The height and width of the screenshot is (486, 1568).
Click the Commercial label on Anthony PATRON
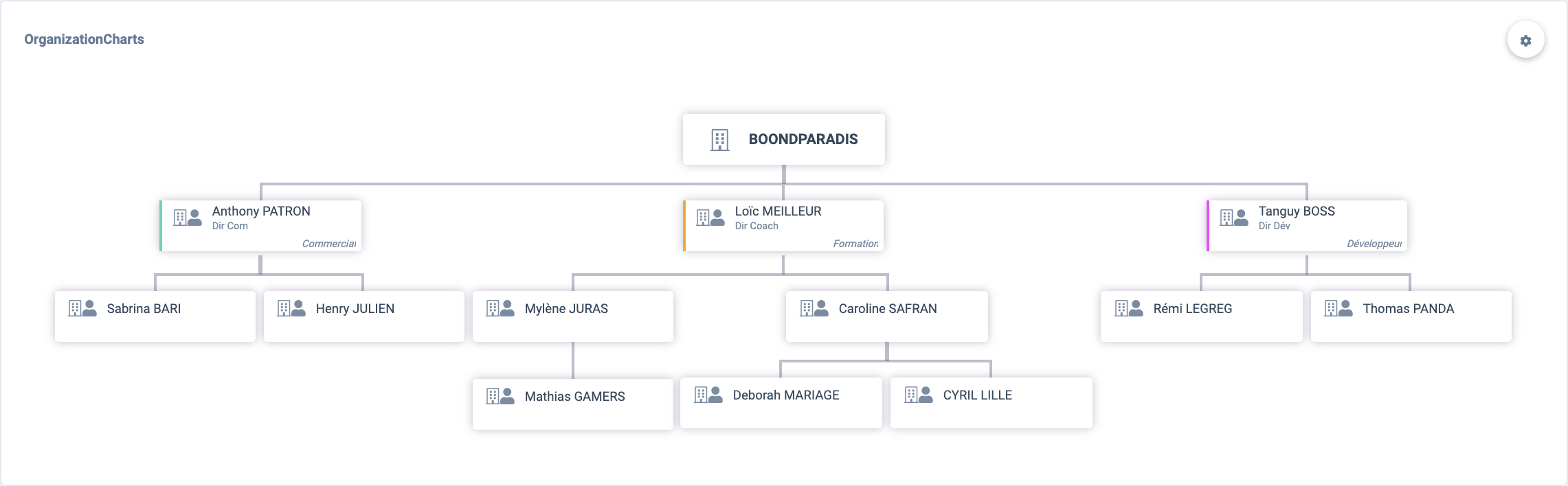pos(329,244)
